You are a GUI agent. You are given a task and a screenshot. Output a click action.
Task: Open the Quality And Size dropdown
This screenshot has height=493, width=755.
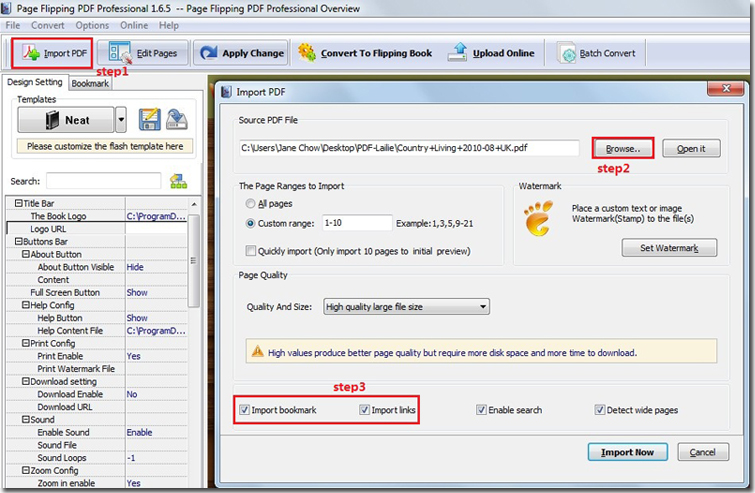pyautogui.click(x=406, y=307)
